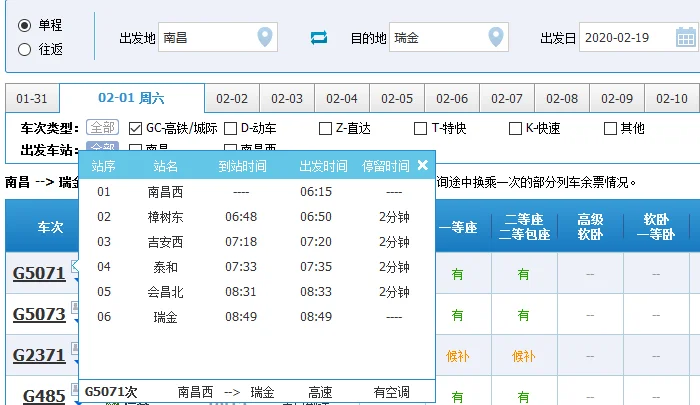
Task: Click the 高级软卧 column header
Action: tap(590, 227)
